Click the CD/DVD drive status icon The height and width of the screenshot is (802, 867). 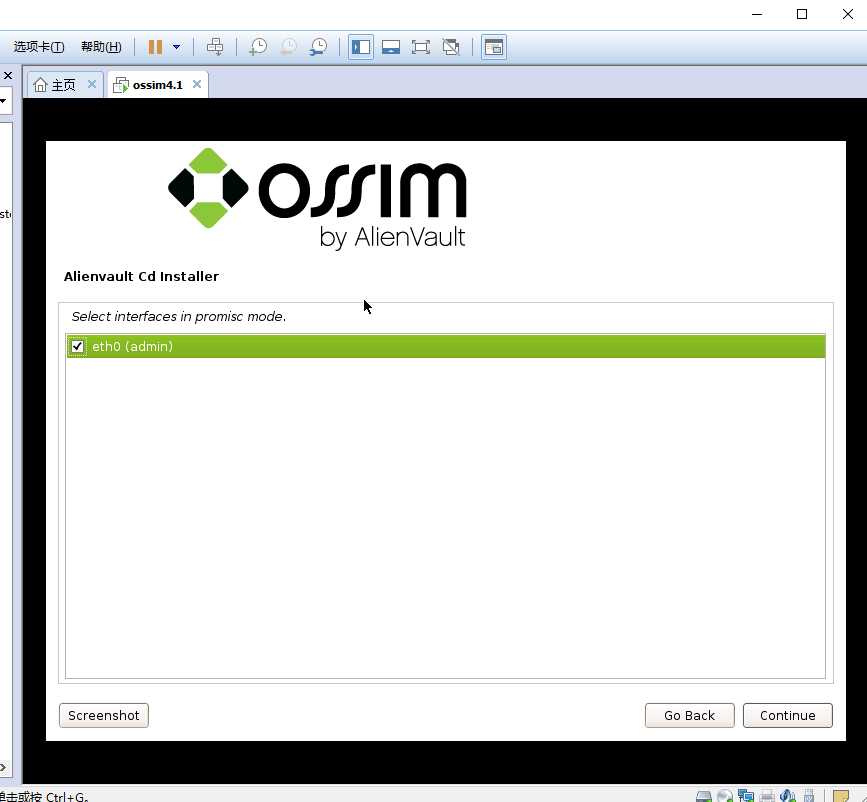click(724, 796)
